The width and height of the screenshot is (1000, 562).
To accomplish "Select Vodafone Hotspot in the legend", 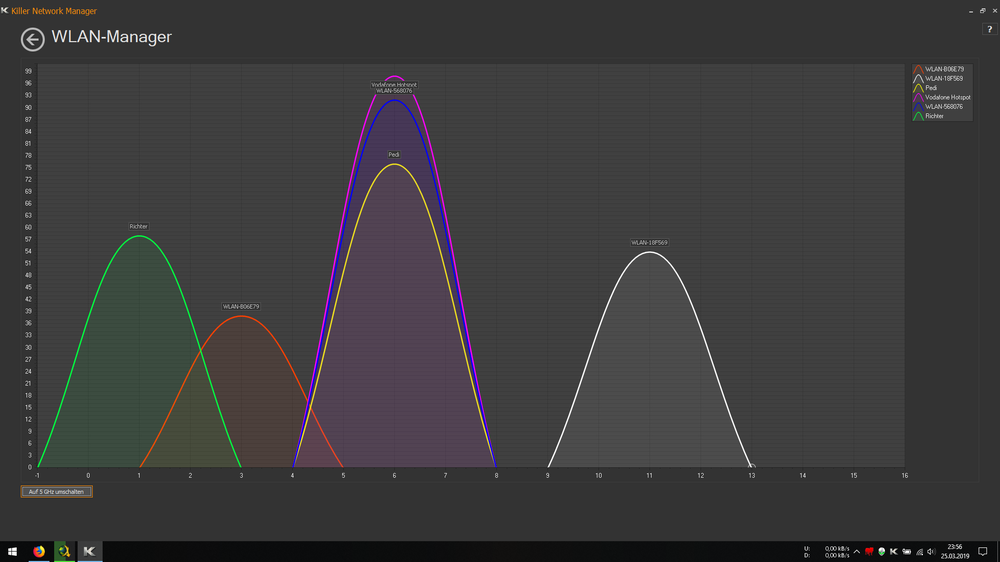I will 945,97.
